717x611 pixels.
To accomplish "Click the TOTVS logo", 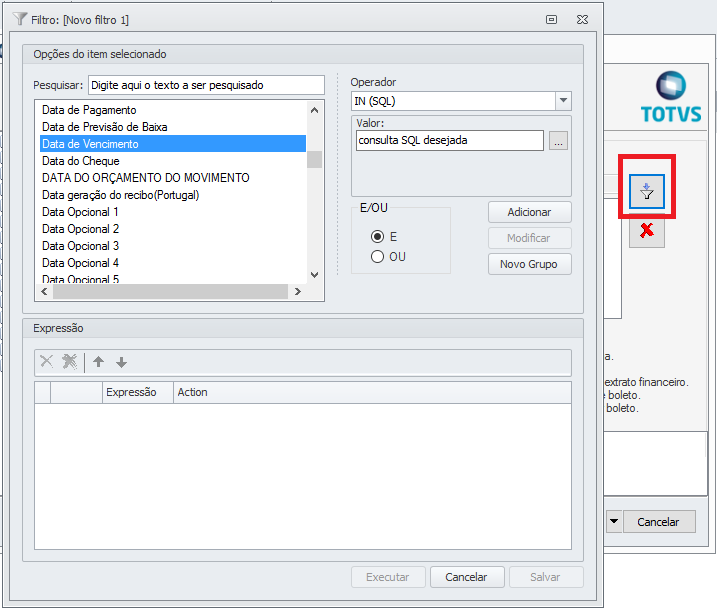I will coord(670,98).
